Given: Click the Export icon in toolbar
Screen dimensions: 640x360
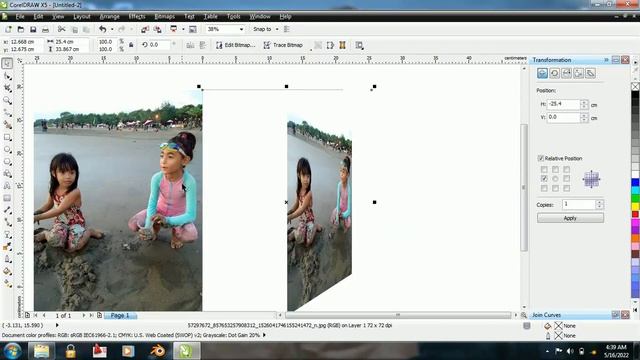Looking at the screenshot, I should pyautogui.click(x=157, y=29).
